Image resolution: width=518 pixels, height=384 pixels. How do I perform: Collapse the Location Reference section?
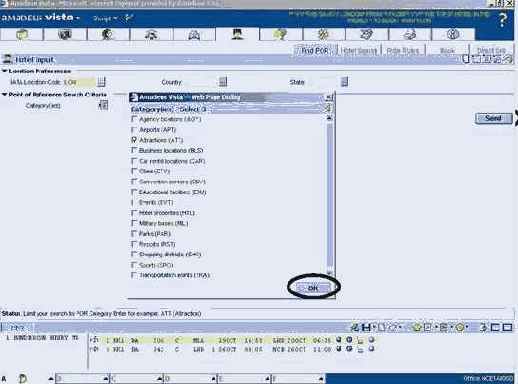click(x=5, y=71)
